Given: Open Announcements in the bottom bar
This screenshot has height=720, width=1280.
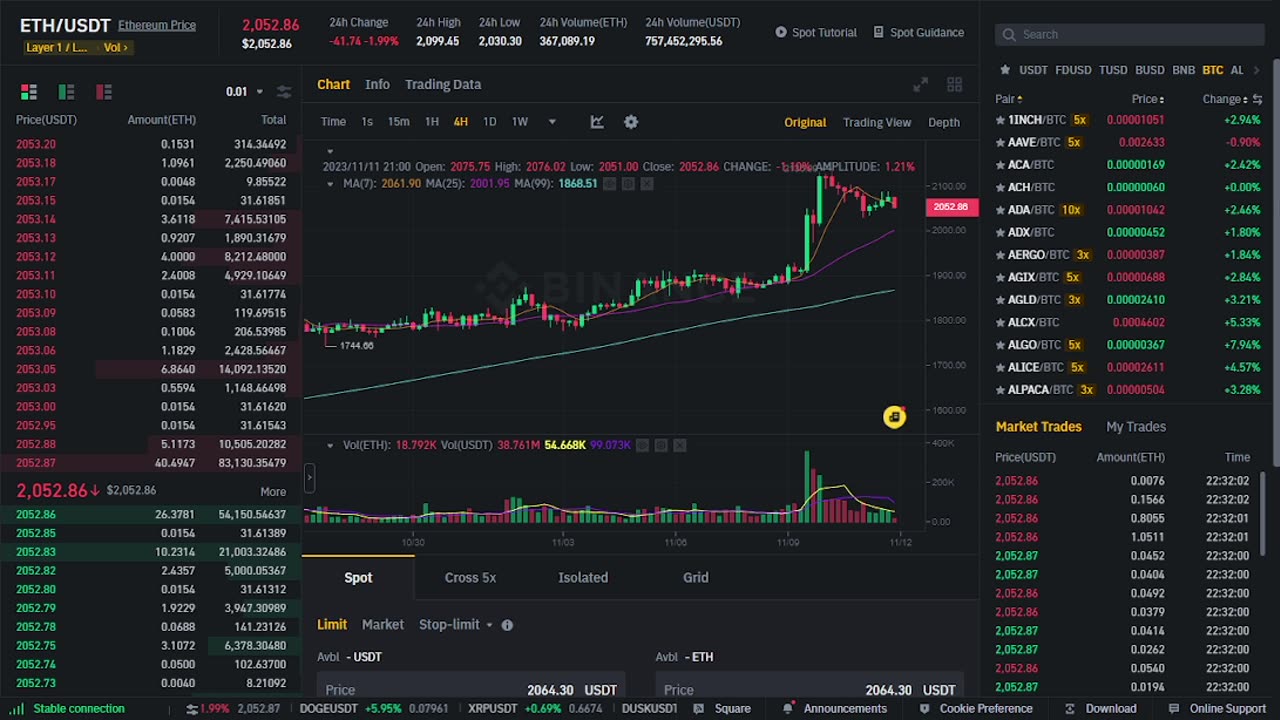Looking at the screenshot, I should (837, 709).
